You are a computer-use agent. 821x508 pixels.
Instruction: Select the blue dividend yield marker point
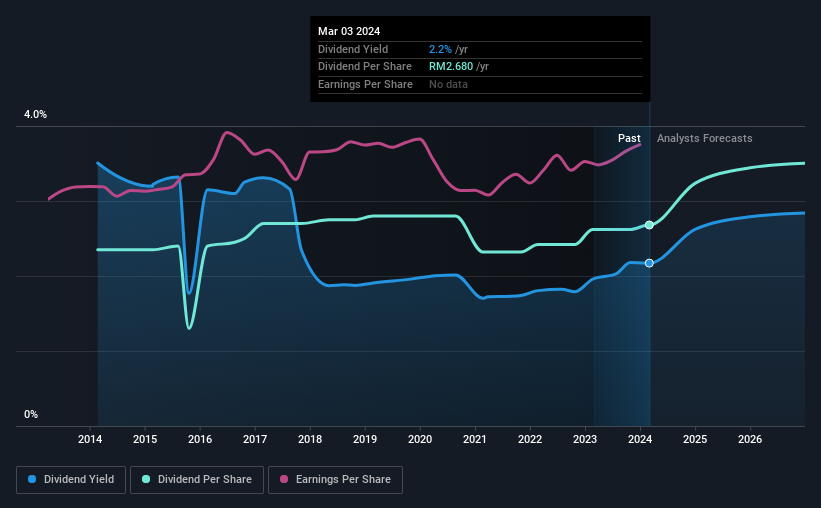649,263
